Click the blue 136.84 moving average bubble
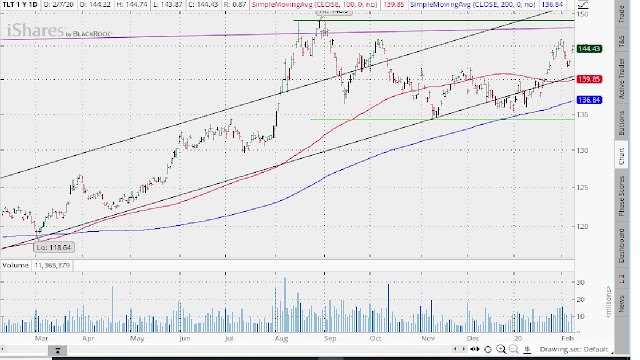 (589, 100)
